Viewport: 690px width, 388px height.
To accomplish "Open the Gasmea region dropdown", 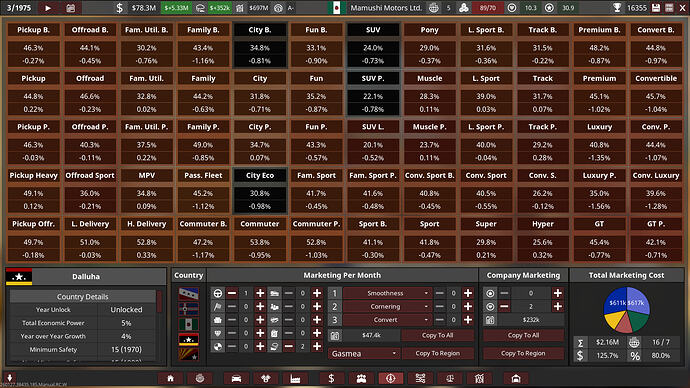I will (363, 353).
